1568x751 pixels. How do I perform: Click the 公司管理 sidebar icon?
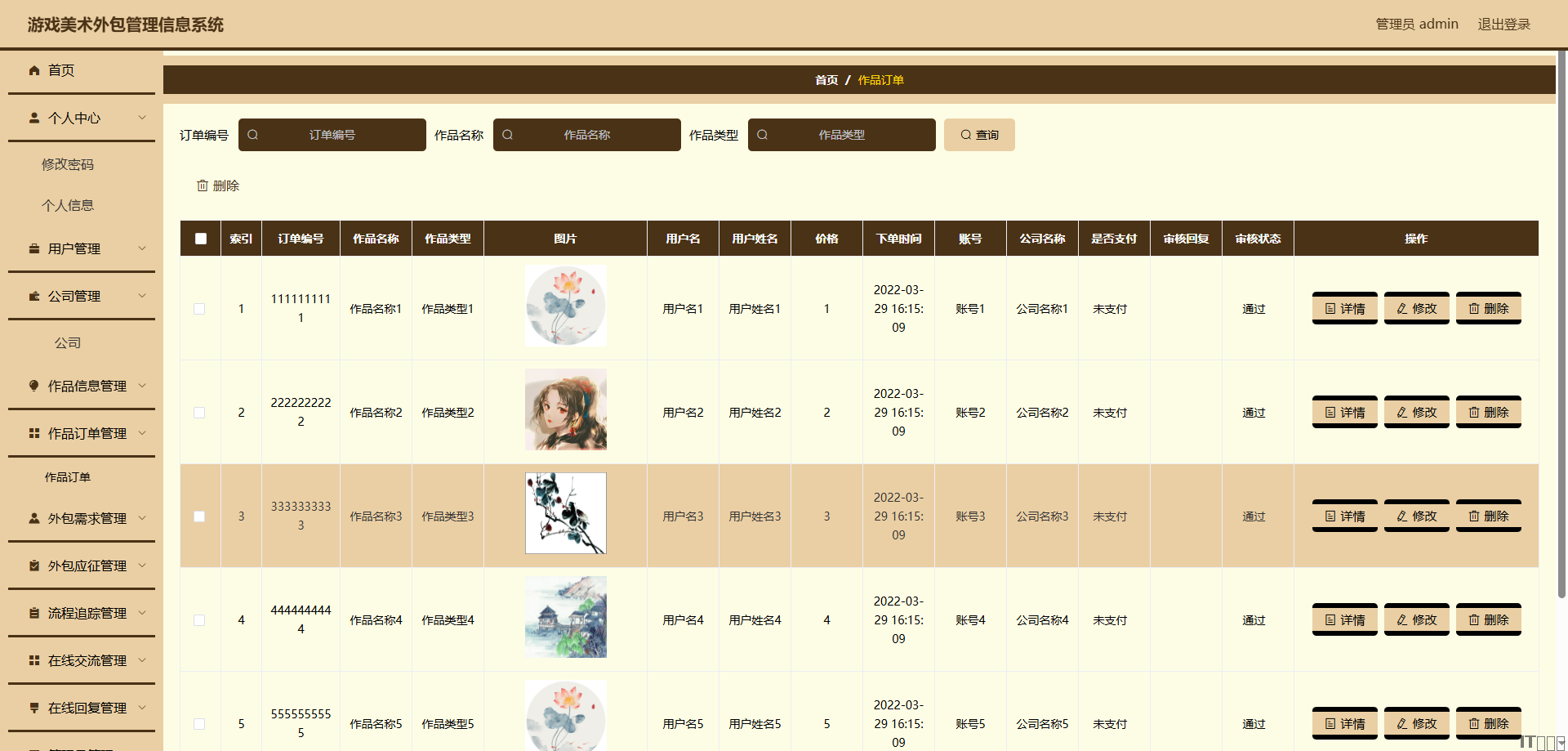[x=34, y=296]
